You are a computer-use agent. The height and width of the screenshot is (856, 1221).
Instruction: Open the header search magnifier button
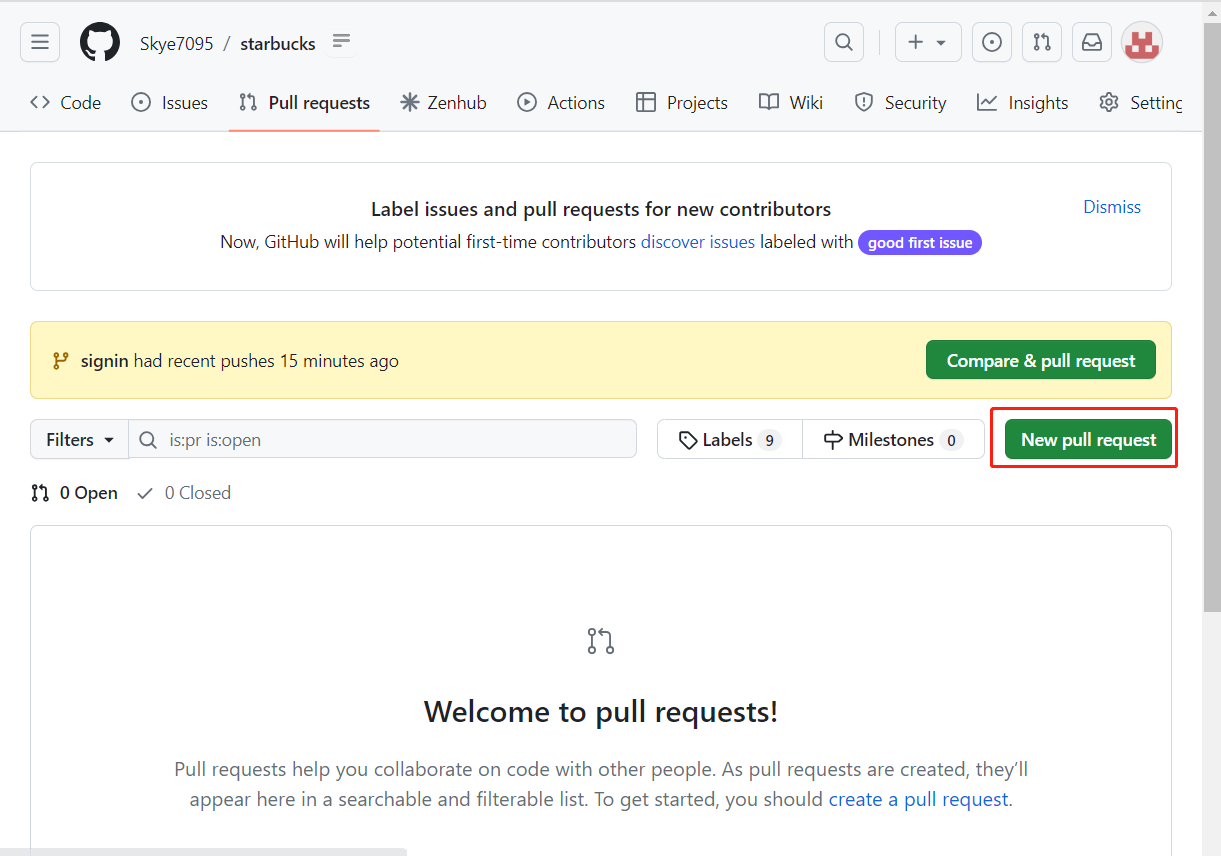click(x=844, y=42)
